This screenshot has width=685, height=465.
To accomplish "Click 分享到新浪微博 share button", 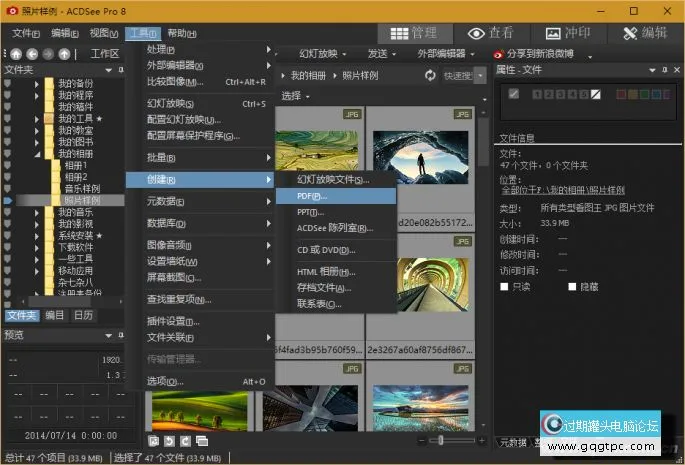I will [541, 53].
